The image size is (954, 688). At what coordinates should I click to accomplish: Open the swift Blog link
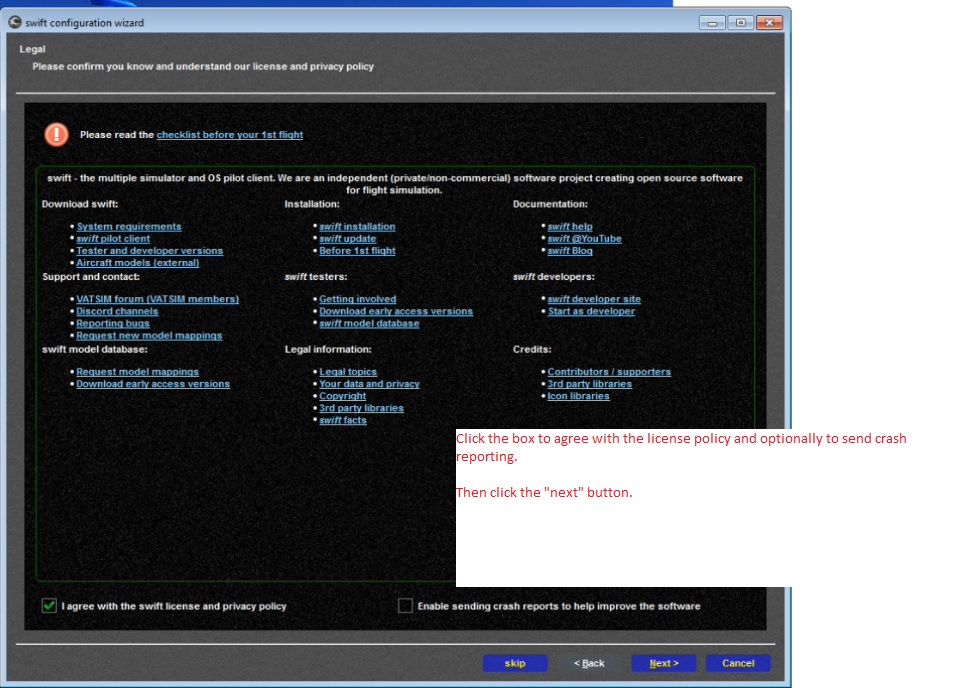[569, 251]
